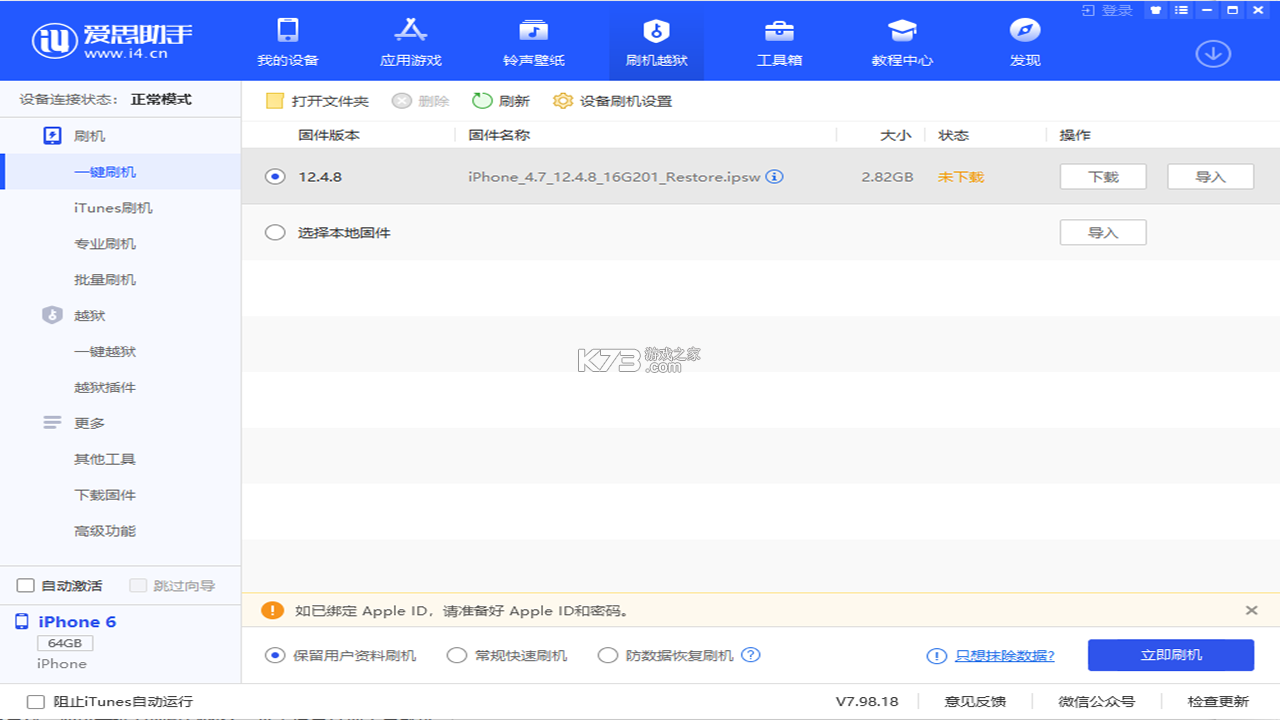Open the 我的设备 device tab
Image resolution: width=1280 pixels, height=720 pixels.
coord(288,41)
